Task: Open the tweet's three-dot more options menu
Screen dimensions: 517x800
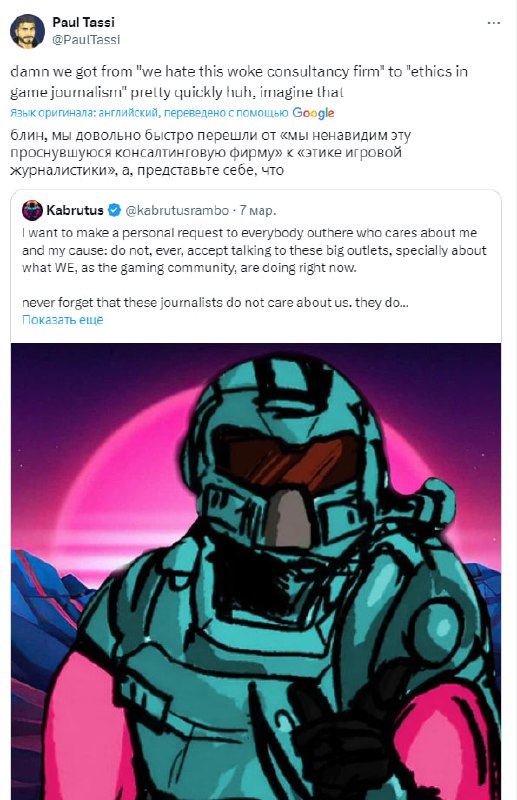Action: [x=494, y=23]
